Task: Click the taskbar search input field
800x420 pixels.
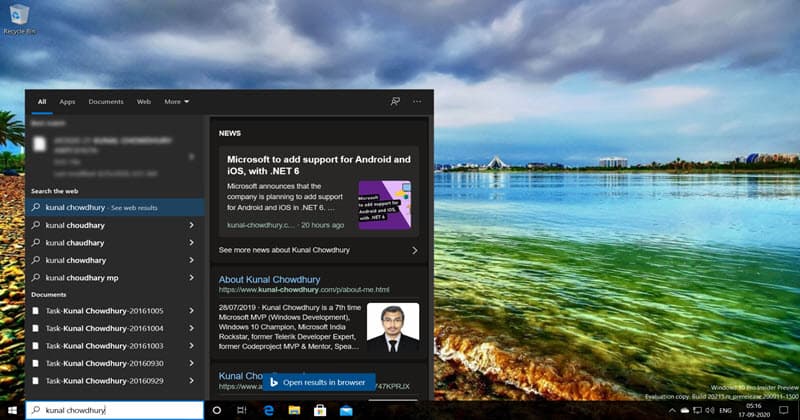Action: click(x=115, y=410)
